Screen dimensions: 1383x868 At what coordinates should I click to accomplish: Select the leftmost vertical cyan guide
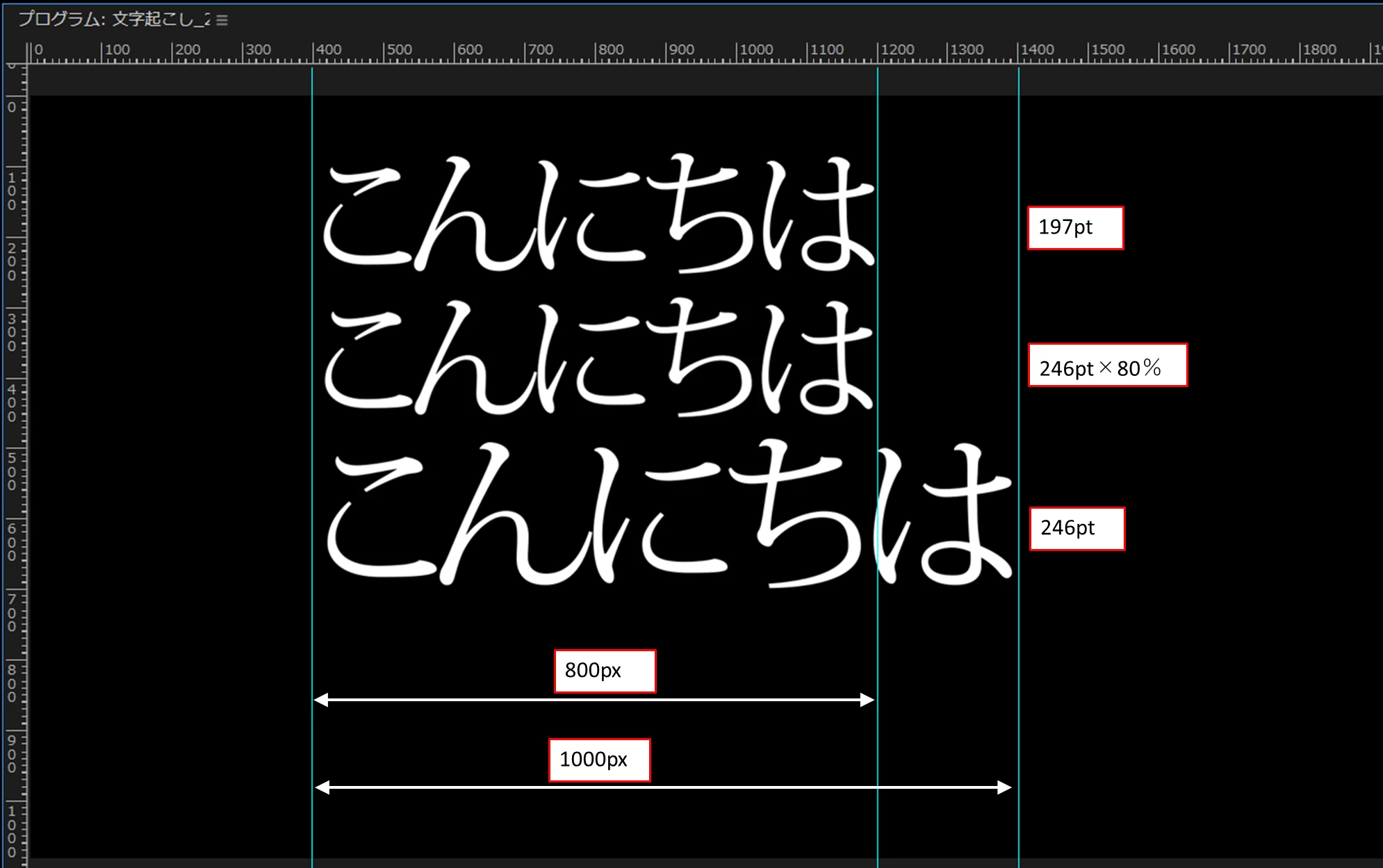(312, 639)
